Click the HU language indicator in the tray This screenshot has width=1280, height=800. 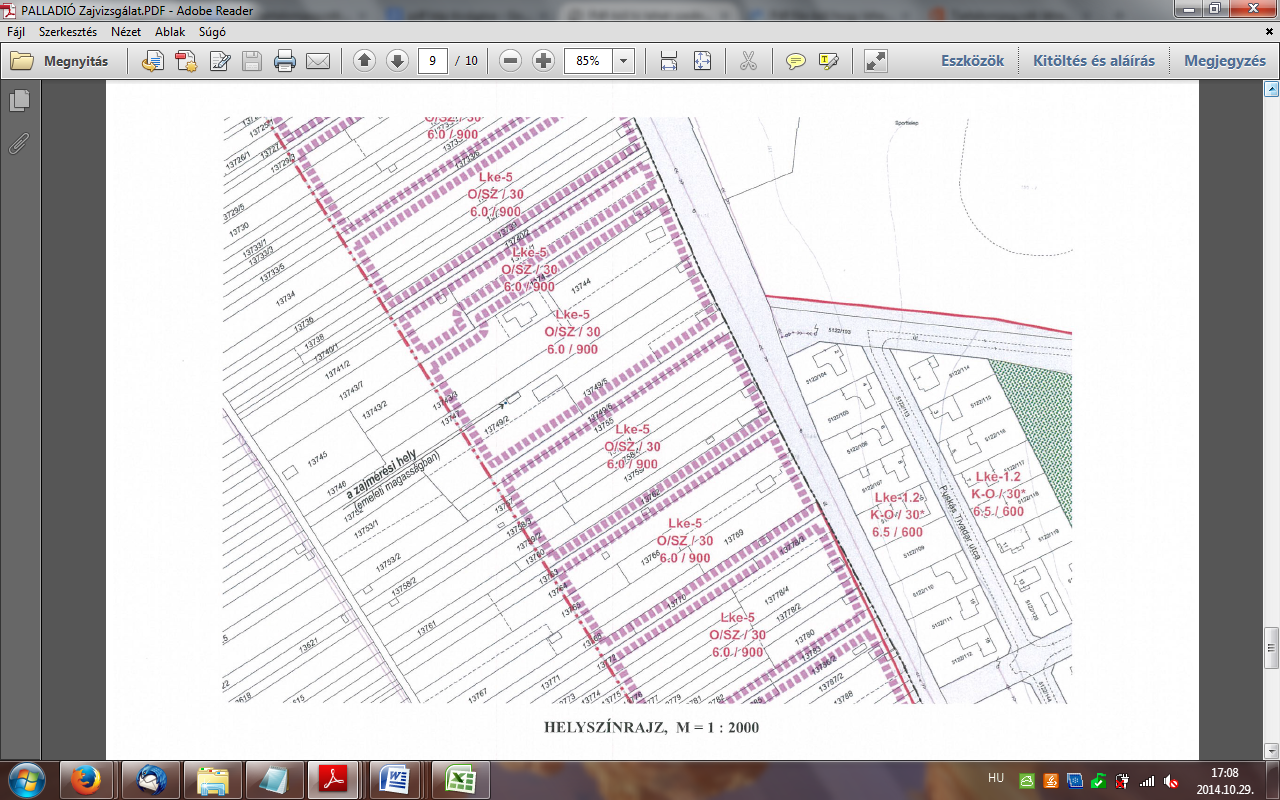point(996,778)
